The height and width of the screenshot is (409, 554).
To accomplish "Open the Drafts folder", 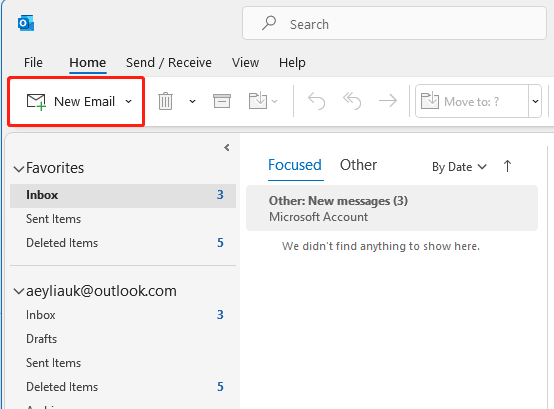I will click(123, 339).
